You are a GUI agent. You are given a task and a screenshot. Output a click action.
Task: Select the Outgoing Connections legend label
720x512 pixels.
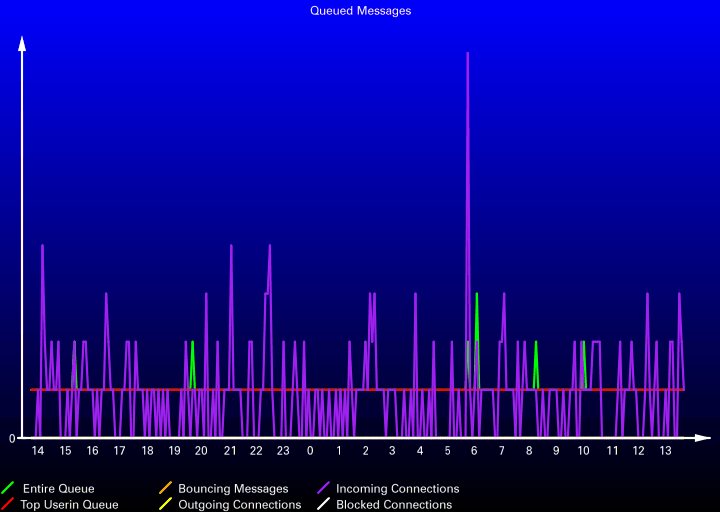(x=240, y=505)
